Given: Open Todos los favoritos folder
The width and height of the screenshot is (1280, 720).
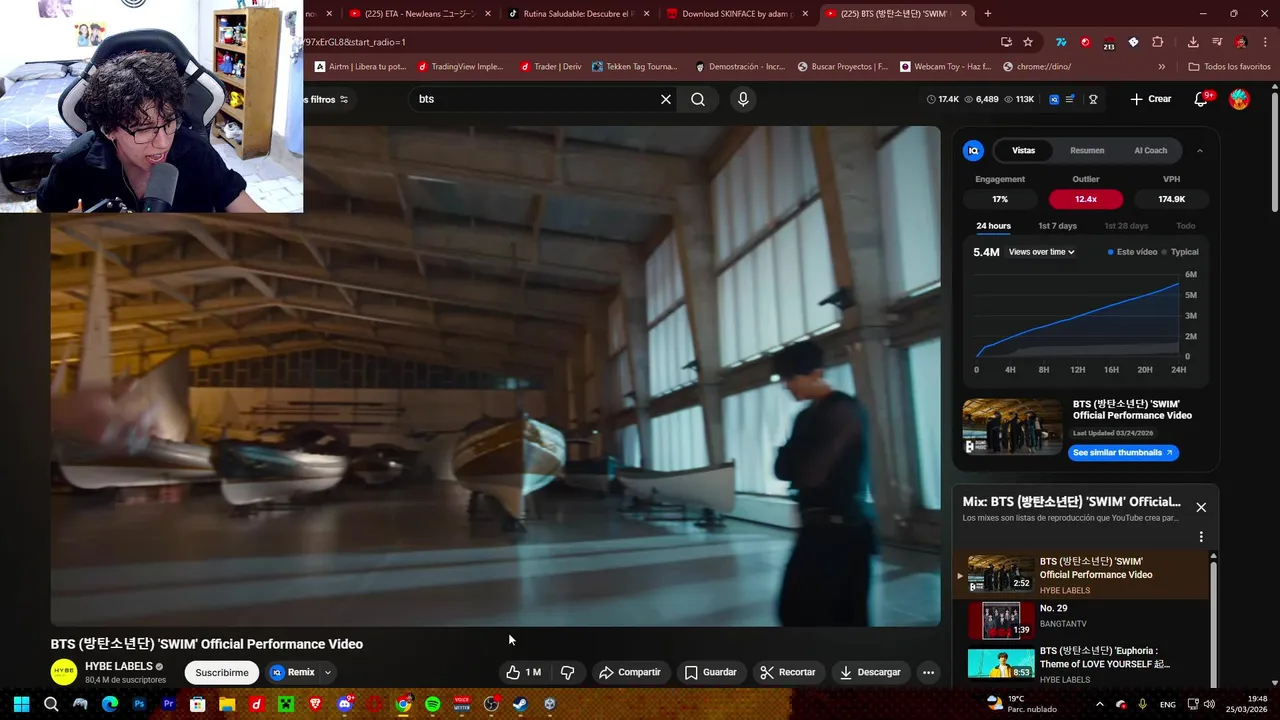Looking at the screenshot, I should 1229,67.
